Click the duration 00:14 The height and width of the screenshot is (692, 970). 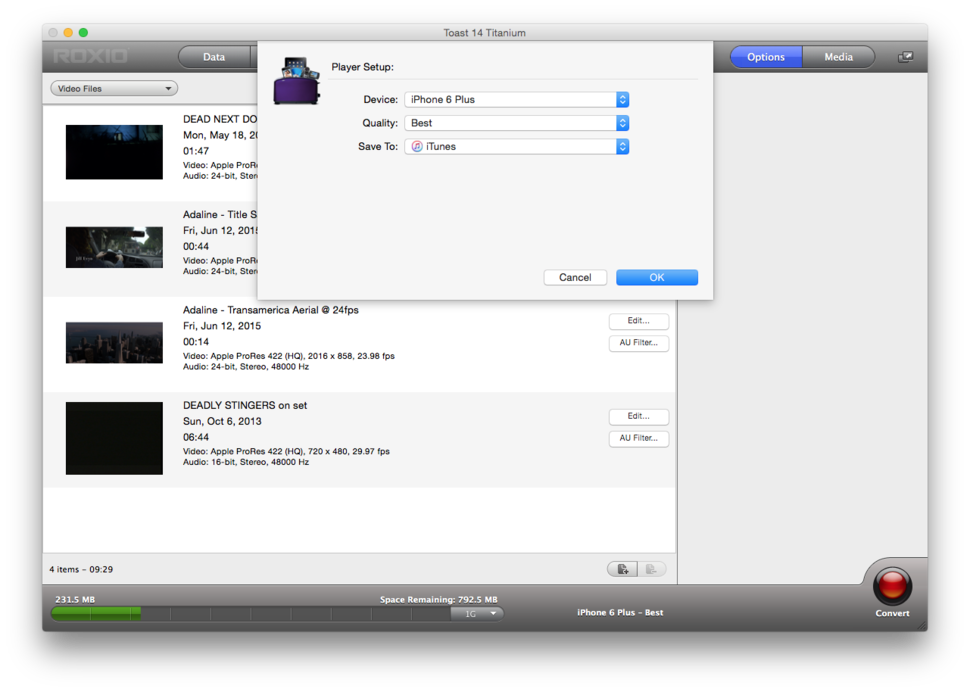195,342
